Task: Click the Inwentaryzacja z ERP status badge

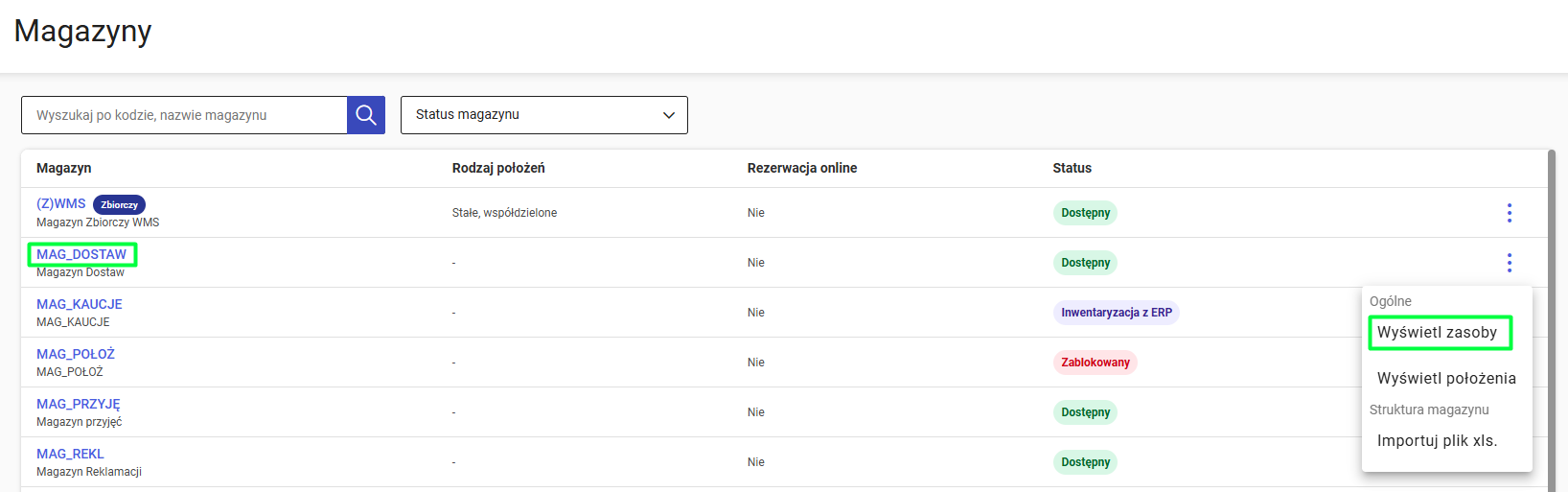Action: click(x=1116, y=313)
